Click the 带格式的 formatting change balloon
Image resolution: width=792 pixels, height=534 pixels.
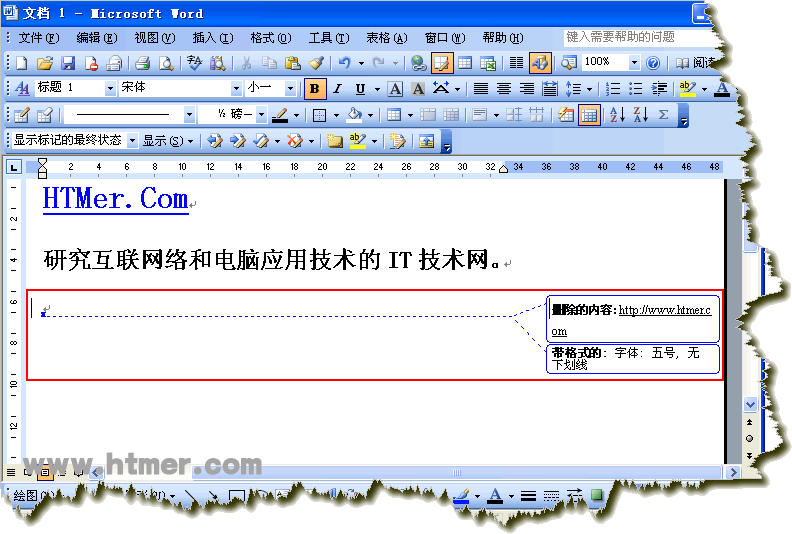pyautogui.click(x=633, y=359)
